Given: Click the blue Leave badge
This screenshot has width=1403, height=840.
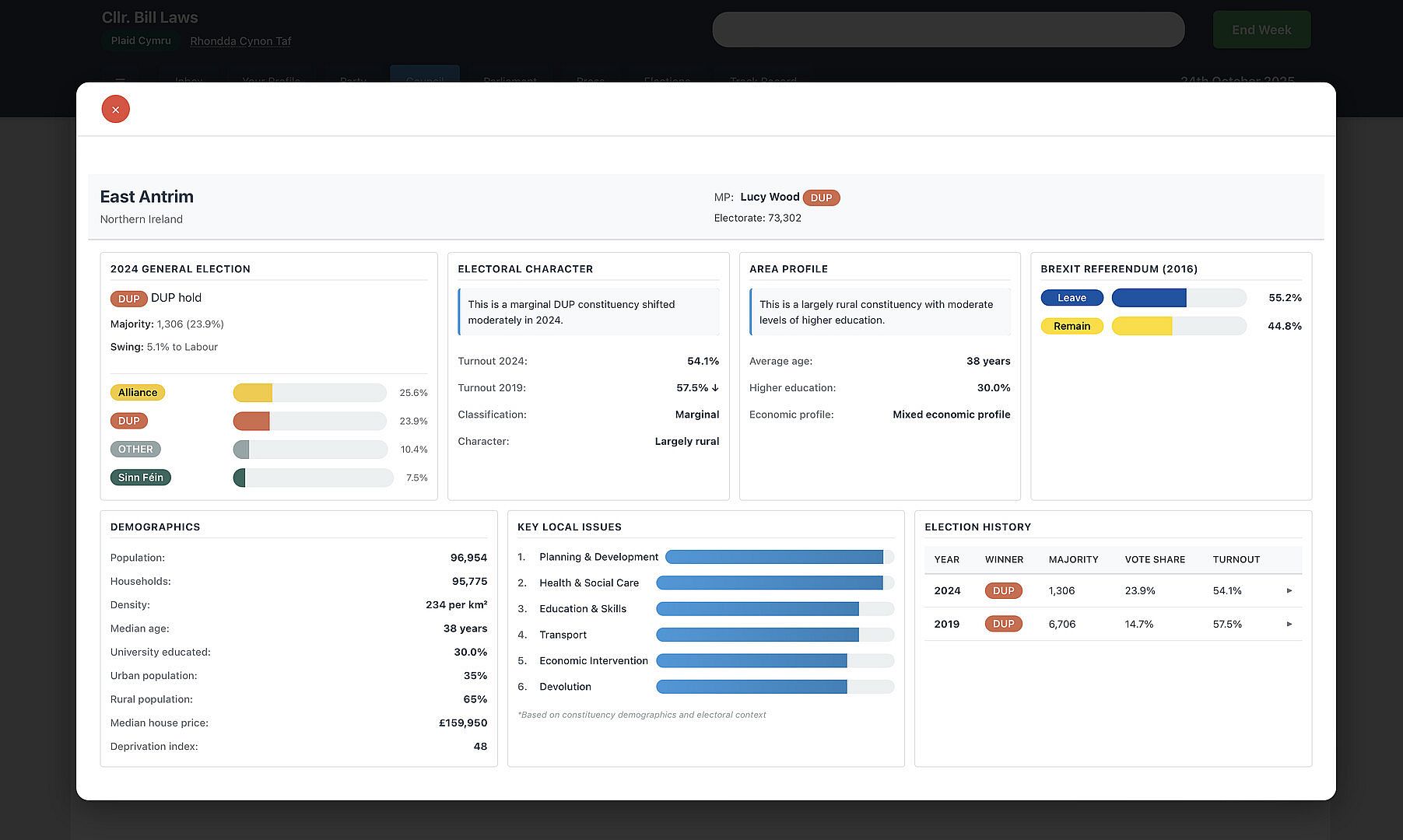Looking at the screenshot, I should pyautogui.click(x=1072, y=298).
